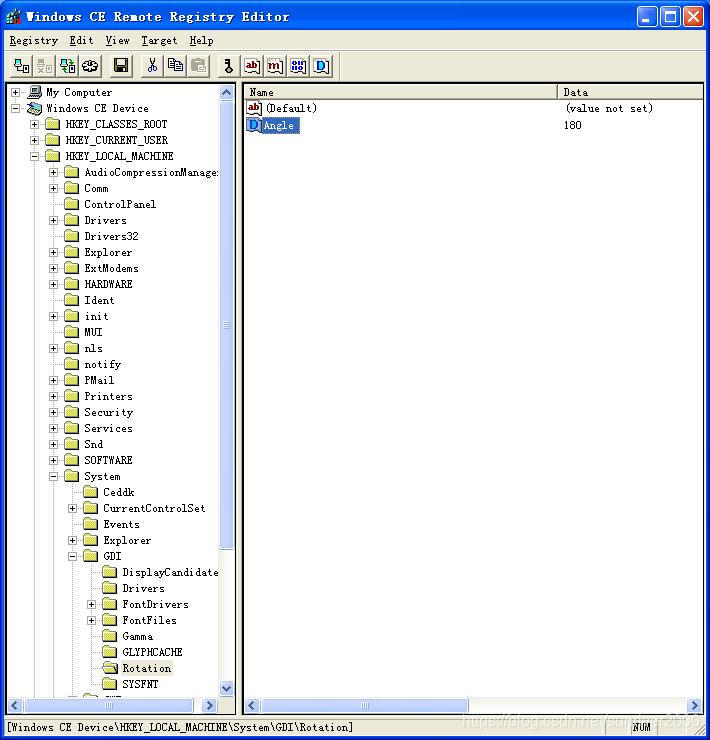The width and height of the screenshot is (710, 740).
Task: Expand the CurrentControlSet key
Action: (72, 508)
